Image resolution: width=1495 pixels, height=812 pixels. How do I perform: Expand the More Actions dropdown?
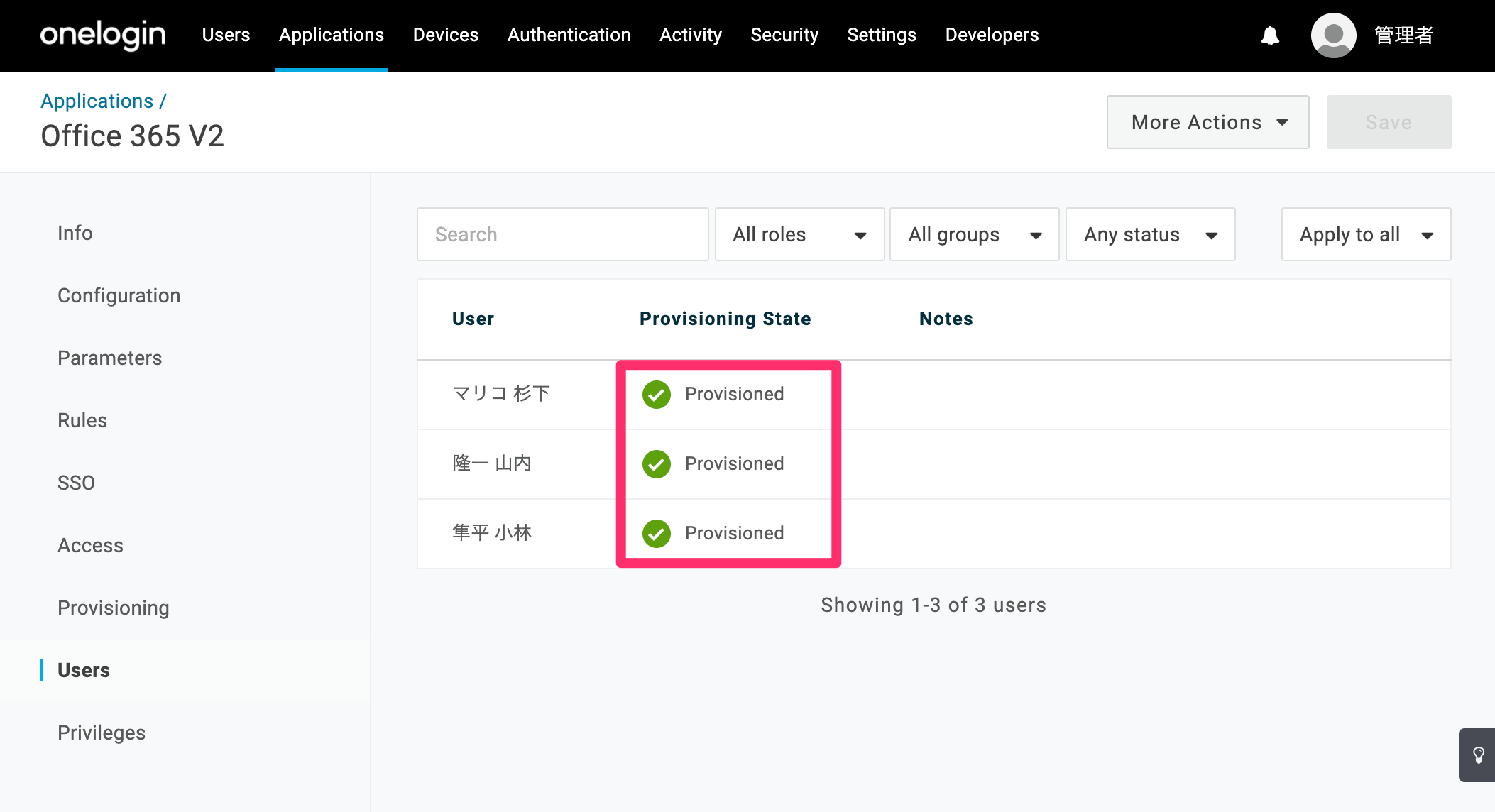click(1207, 122)
